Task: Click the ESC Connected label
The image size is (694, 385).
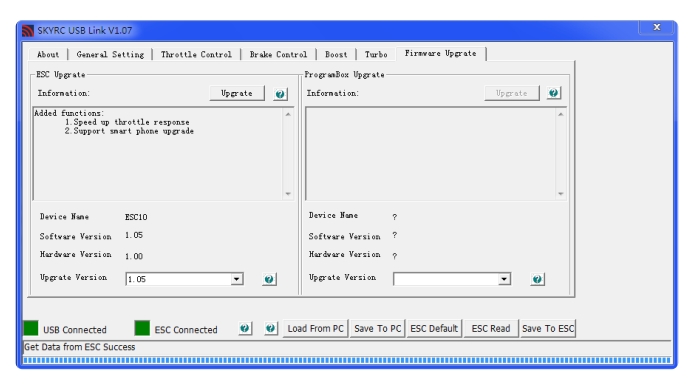Action: (x=186, y=330)
